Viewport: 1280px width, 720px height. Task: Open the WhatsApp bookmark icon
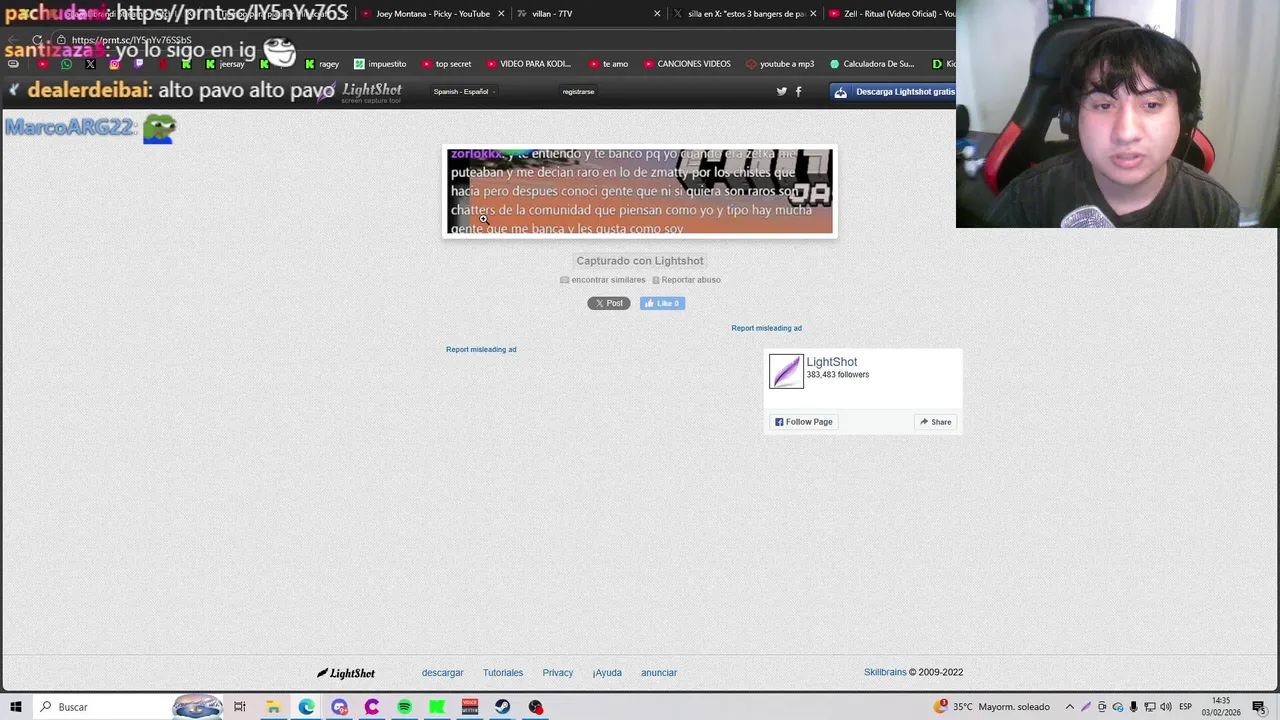point(66,64)
